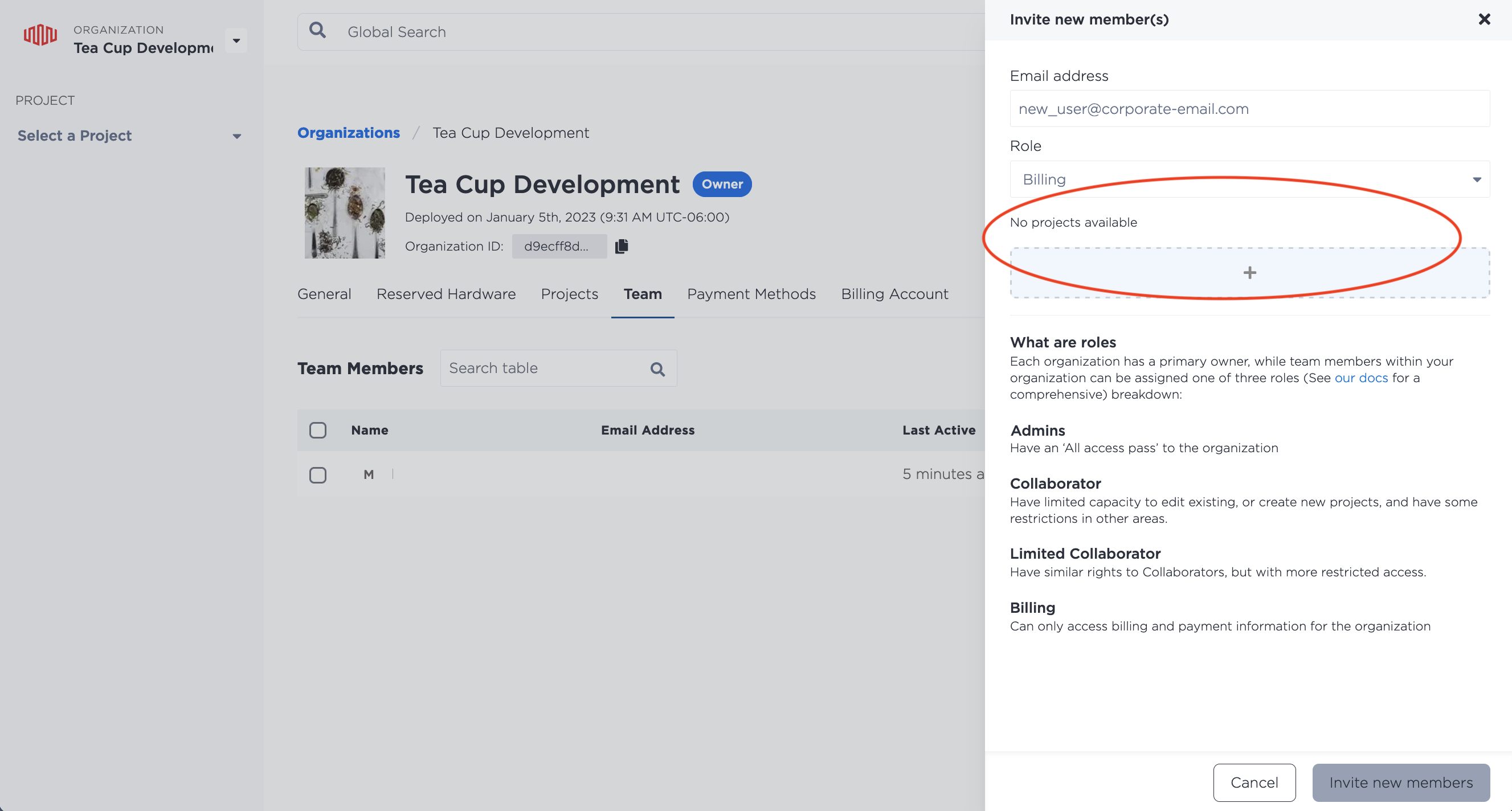
Task: Switch to the Billing Account tab
Action: (894, 294)
